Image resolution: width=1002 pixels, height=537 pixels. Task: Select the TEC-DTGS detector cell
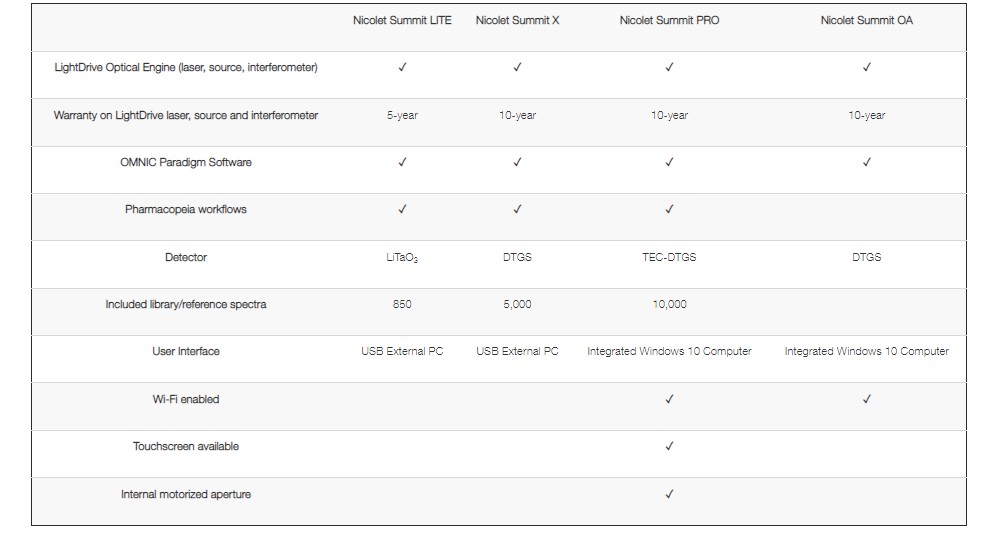[669, 257]
